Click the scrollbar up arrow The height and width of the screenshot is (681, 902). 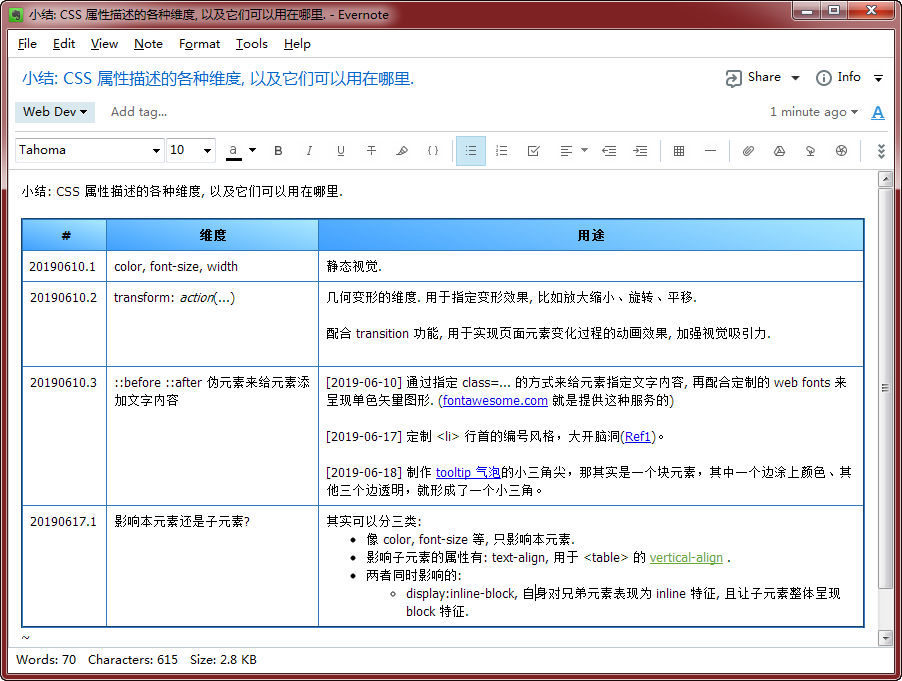[885, 179]
